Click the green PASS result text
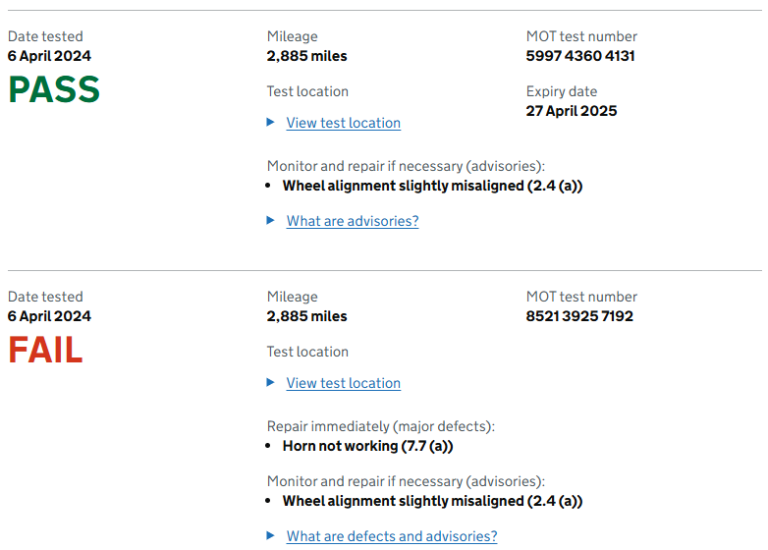 pos(54,90)
